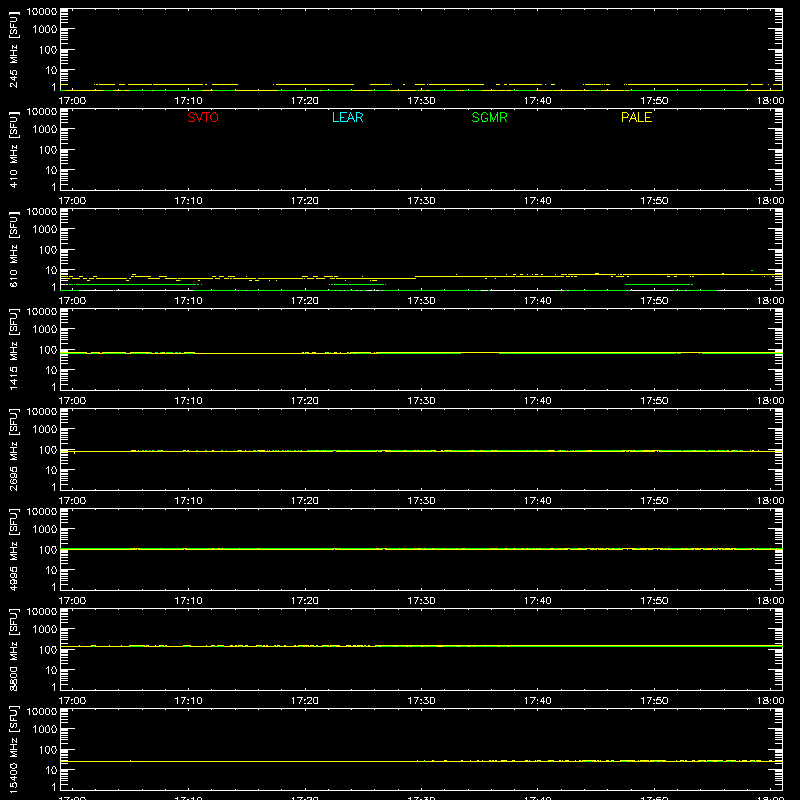
Task: Select the 410 MHz [SFU] axis title
Action: pos(14,149)
